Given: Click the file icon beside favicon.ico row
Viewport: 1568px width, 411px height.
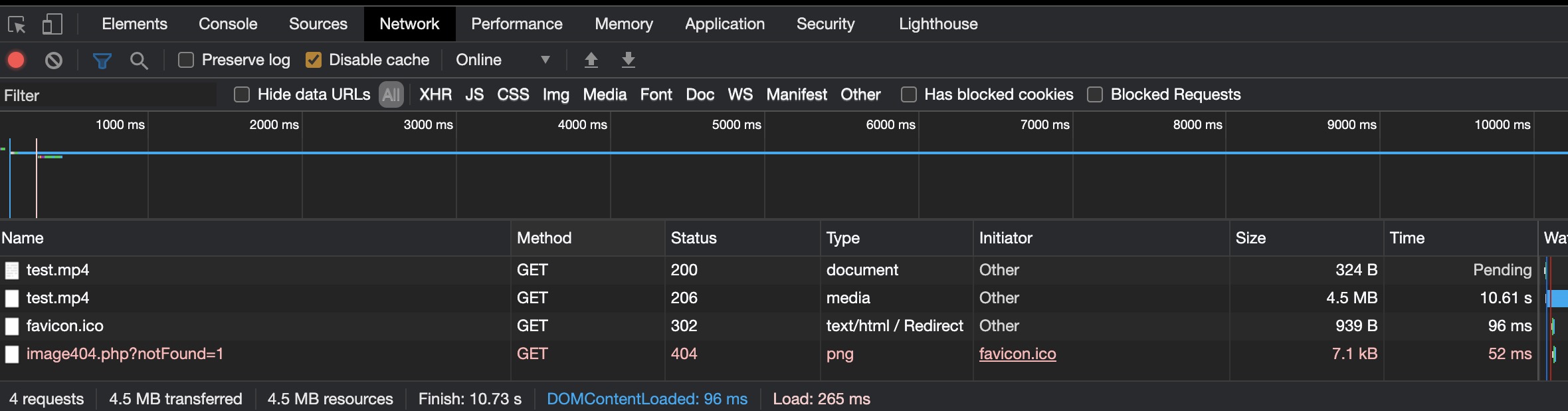Looking at the screenshot, I should tap(12, 327).
